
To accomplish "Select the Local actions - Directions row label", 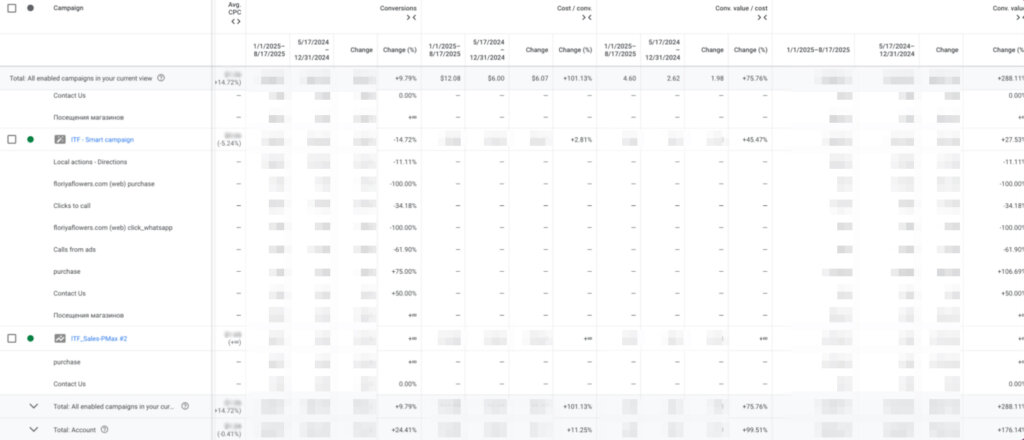I will coord(90,162).
